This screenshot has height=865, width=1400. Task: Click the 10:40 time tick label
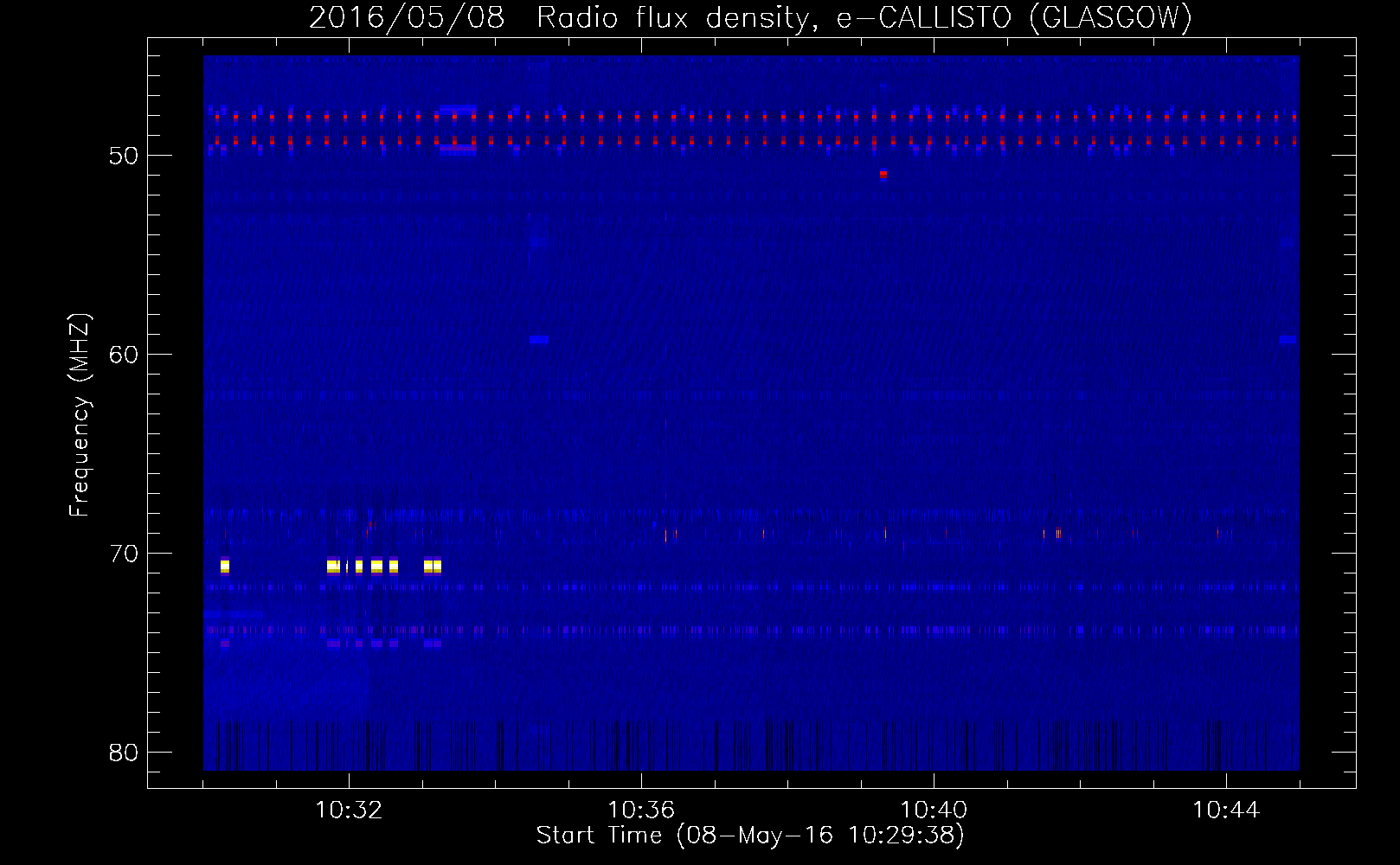click(934, 811)
